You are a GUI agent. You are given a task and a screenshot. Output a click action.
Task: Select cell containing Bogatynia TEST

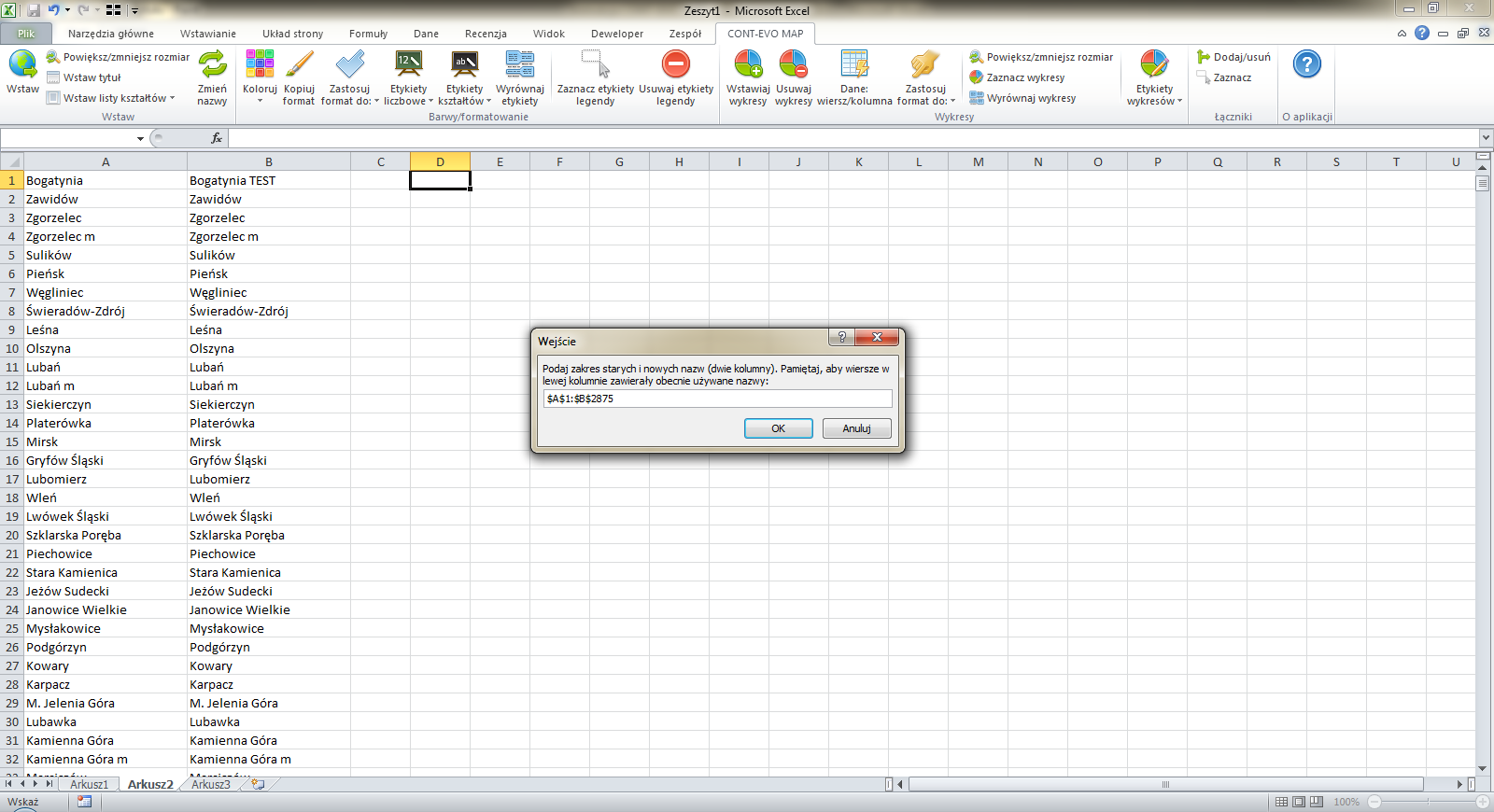tap(269, 180)
